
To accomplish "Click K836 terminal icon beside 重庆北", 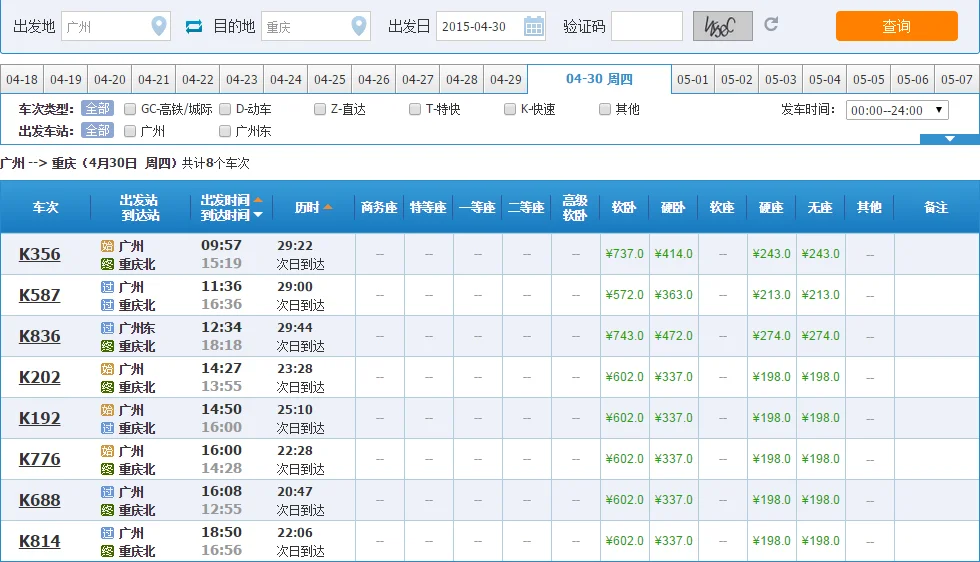I will (x=108, y=346).
